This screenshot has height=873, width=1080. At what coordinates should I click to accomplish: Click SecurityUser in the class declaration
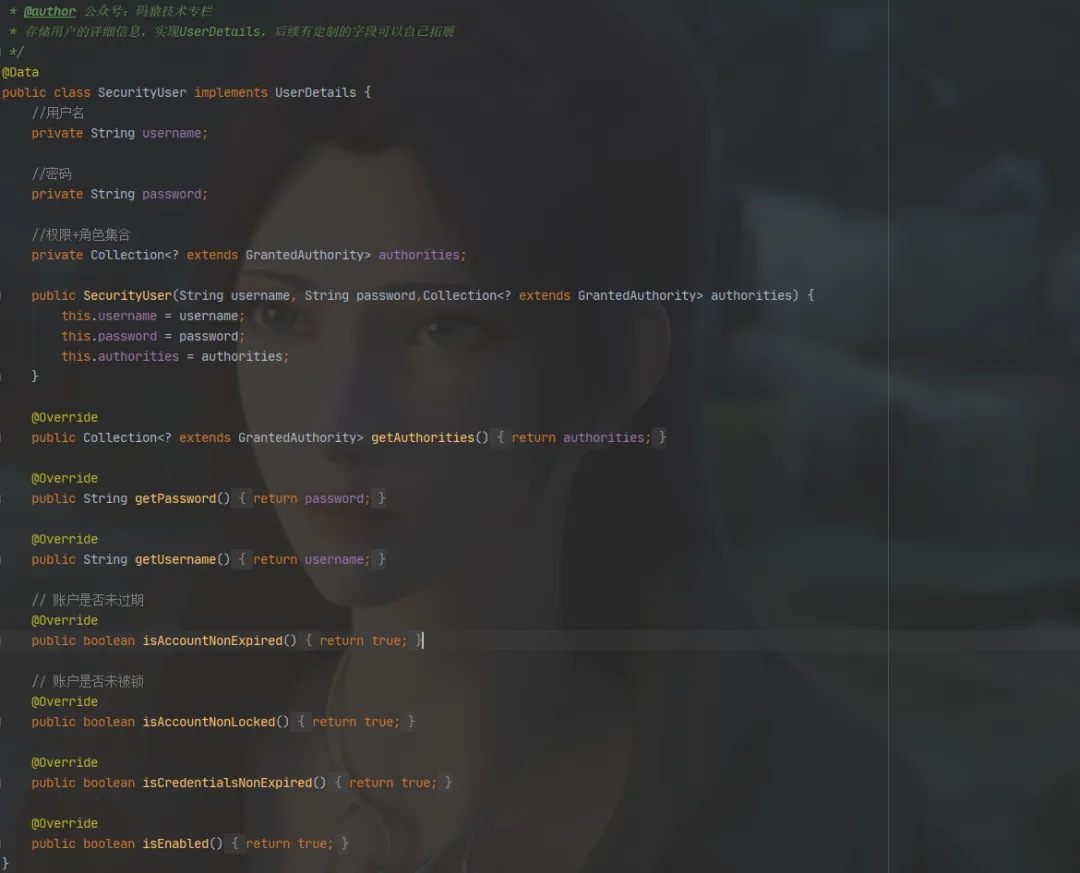coord(142,92)
